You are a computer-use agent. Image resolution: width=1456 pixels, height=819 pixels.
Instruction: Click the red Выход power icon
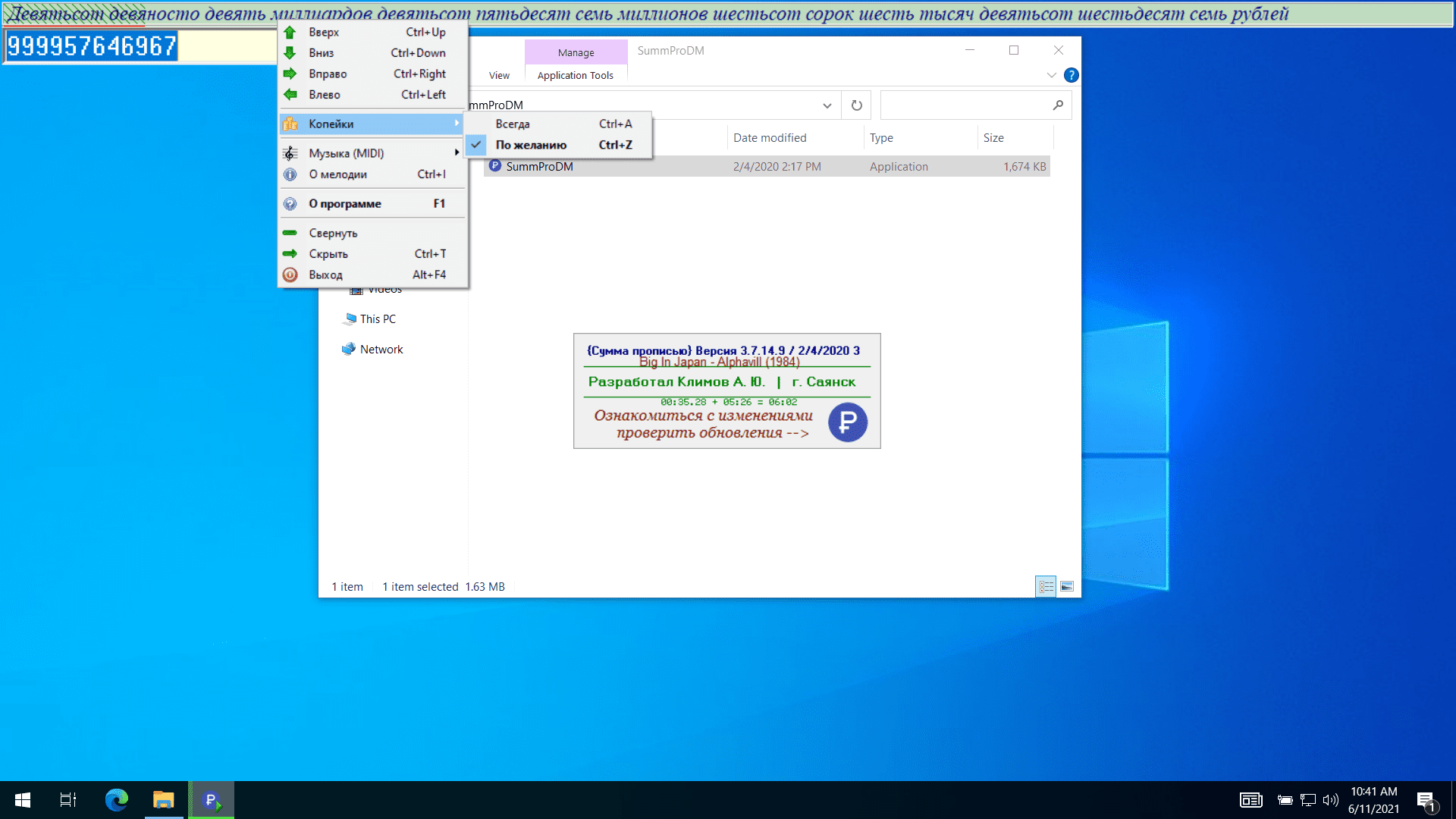pyautogui.click(x=290, y=275)
